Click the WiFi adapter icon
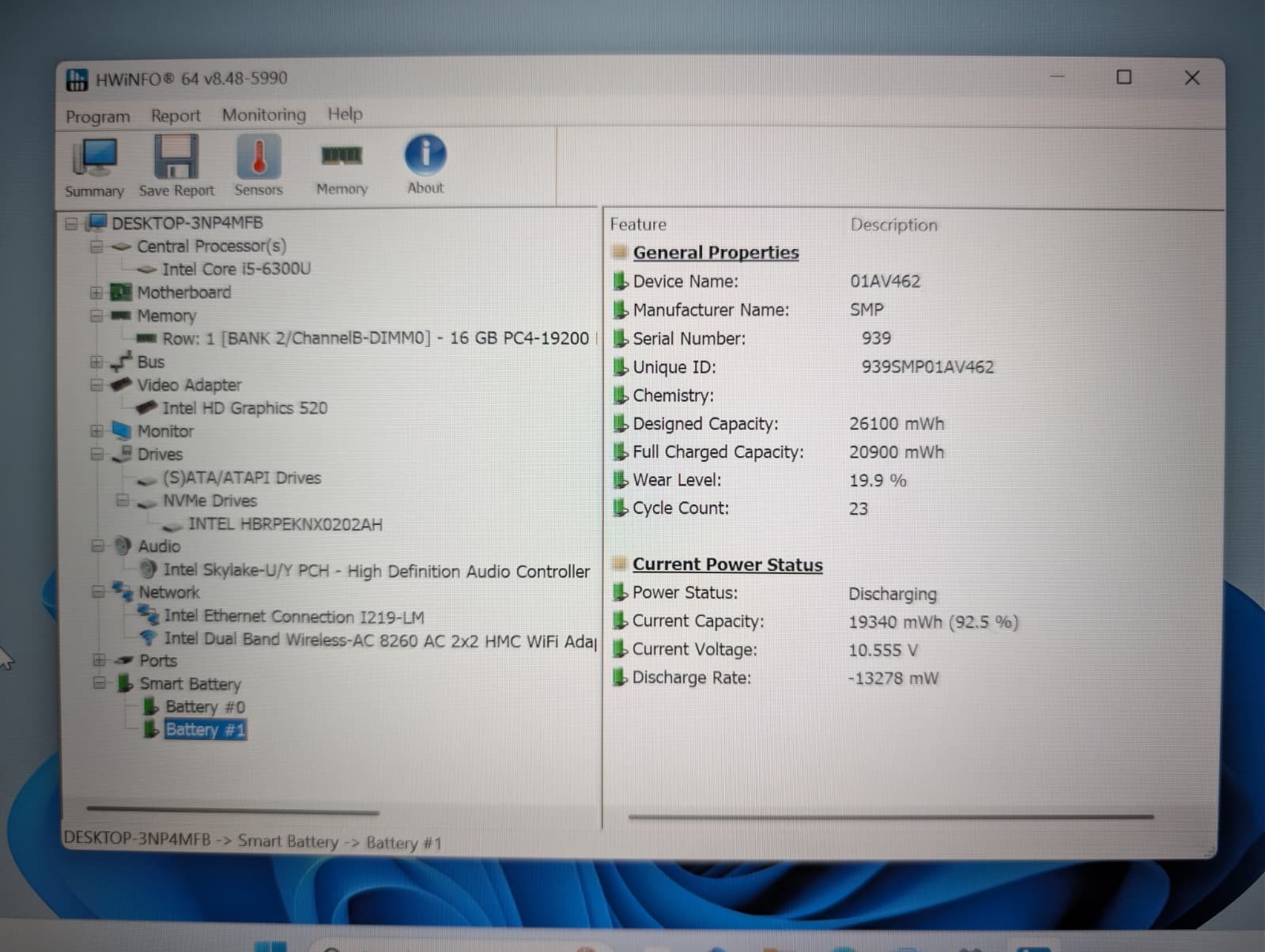This screenshot has height=952, width=1265. click(x=148, y=637)
